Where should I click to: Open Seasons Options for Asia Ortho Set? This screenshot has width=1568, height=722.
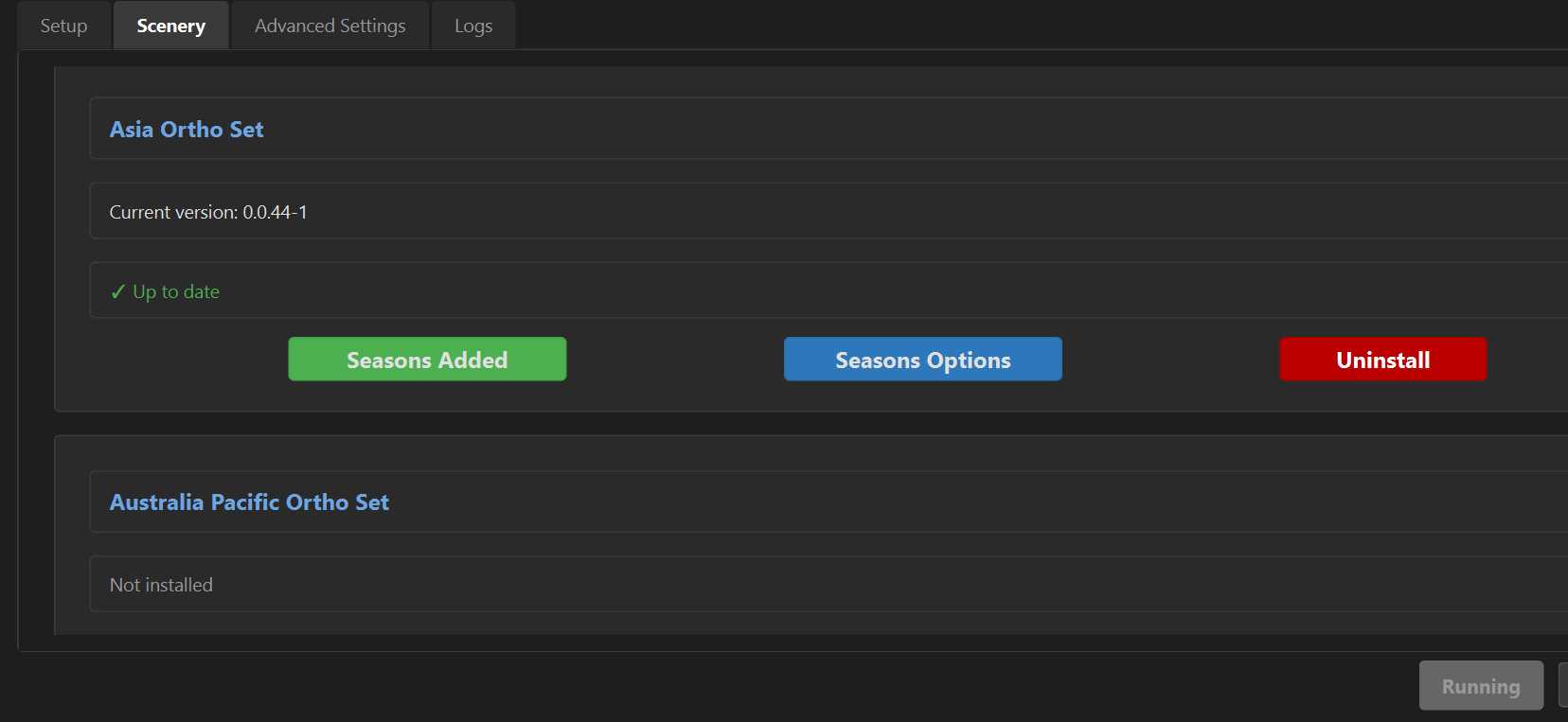922,360
